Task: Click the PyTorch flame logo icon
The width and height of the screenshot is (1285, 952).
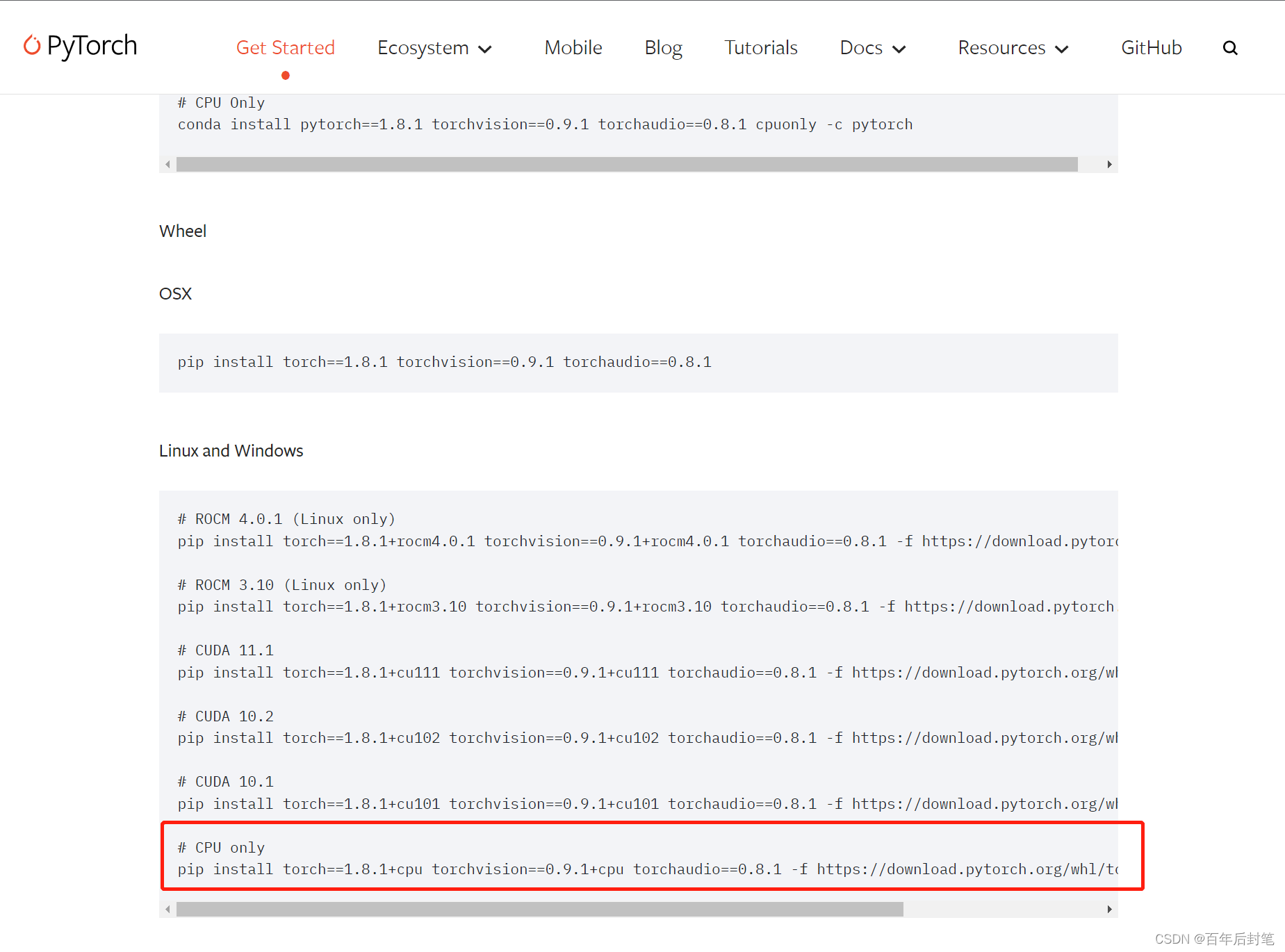Action: (32, 45)
